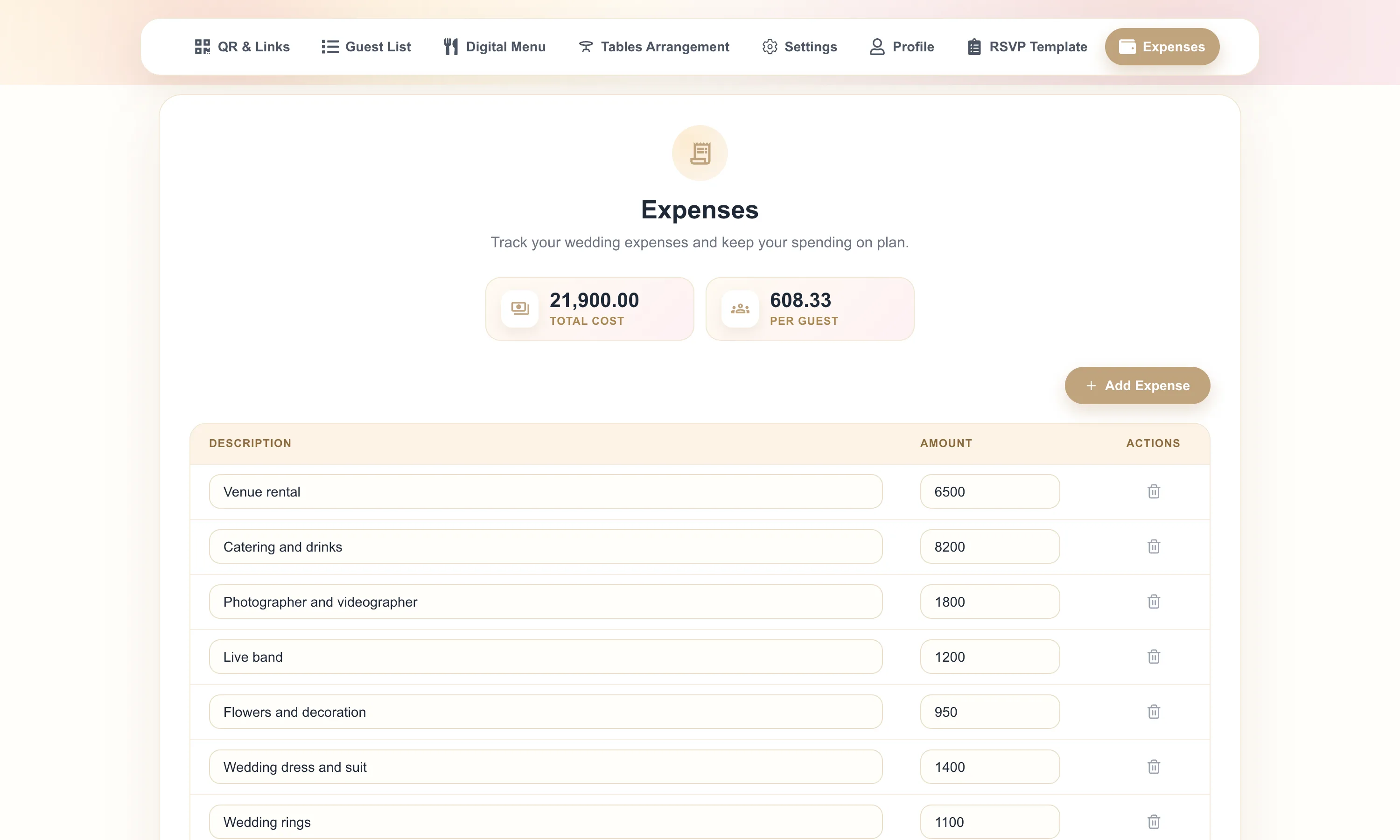The image size is (1400, 840).
Task: Click the AMOUNT column header
Action: tap(945, 443)
